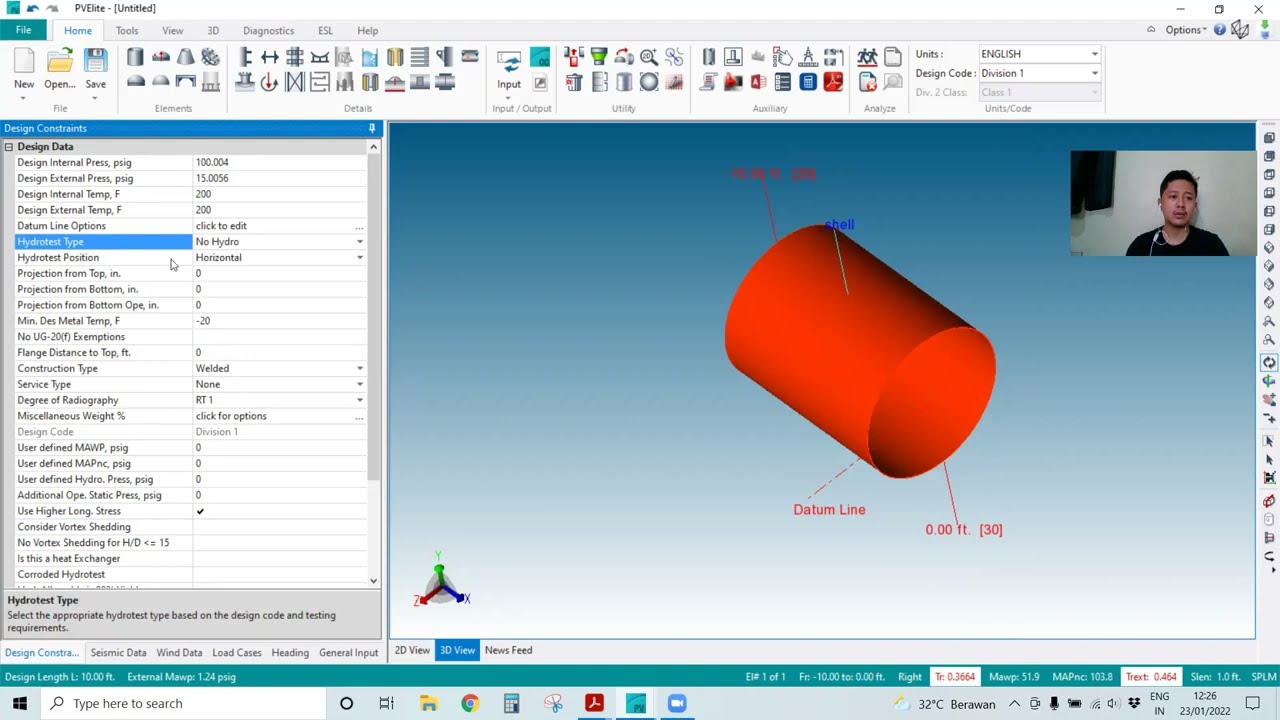Open the Zoom app from the taskbar
The width and height of the screenshot is (1280, 720).
677,704
